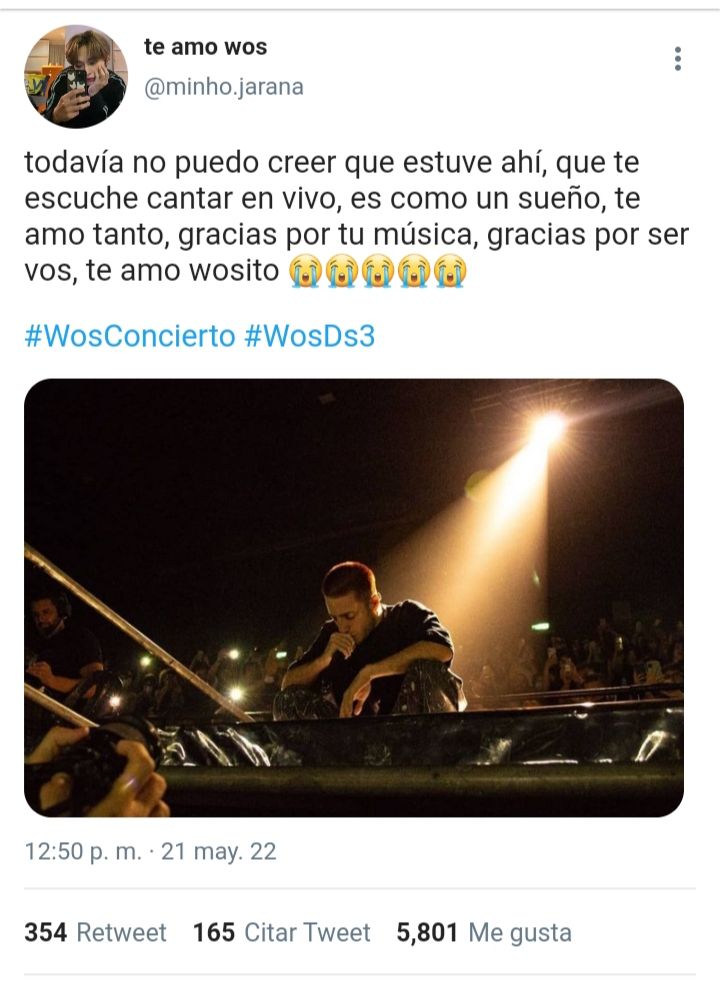Image resolution: width=720 pixels, height=984 pixels.
Task: Open the profile avatar of te amo wos
Action: coord(76,77)
